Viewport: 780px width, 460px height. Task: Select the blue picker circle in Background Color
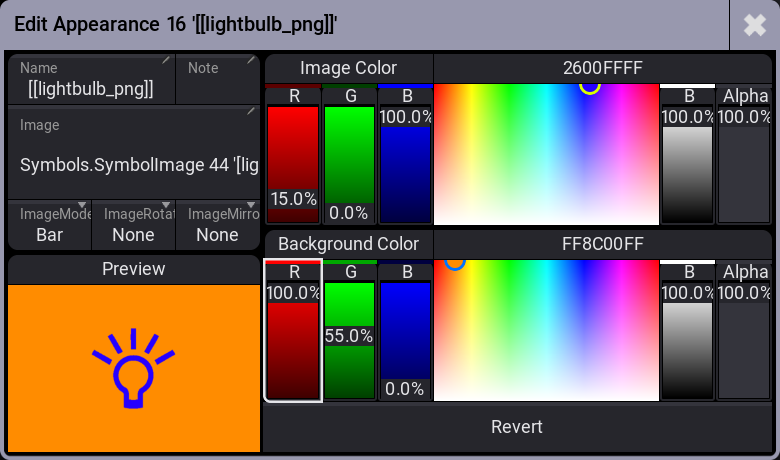click(x=455, y=263)
